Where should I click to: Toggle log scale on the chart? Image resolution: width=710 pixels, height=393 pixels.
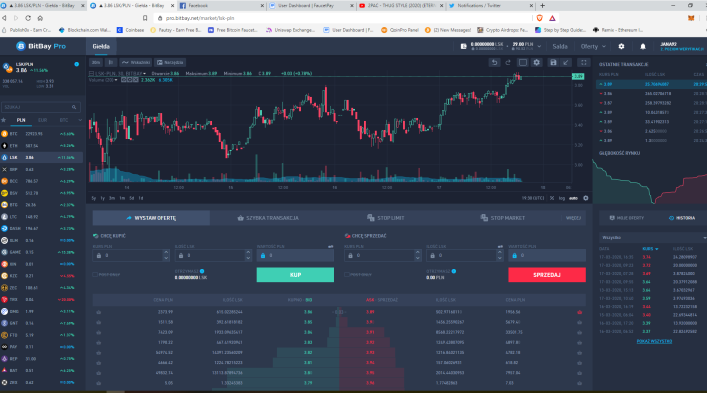pos(562,198)
